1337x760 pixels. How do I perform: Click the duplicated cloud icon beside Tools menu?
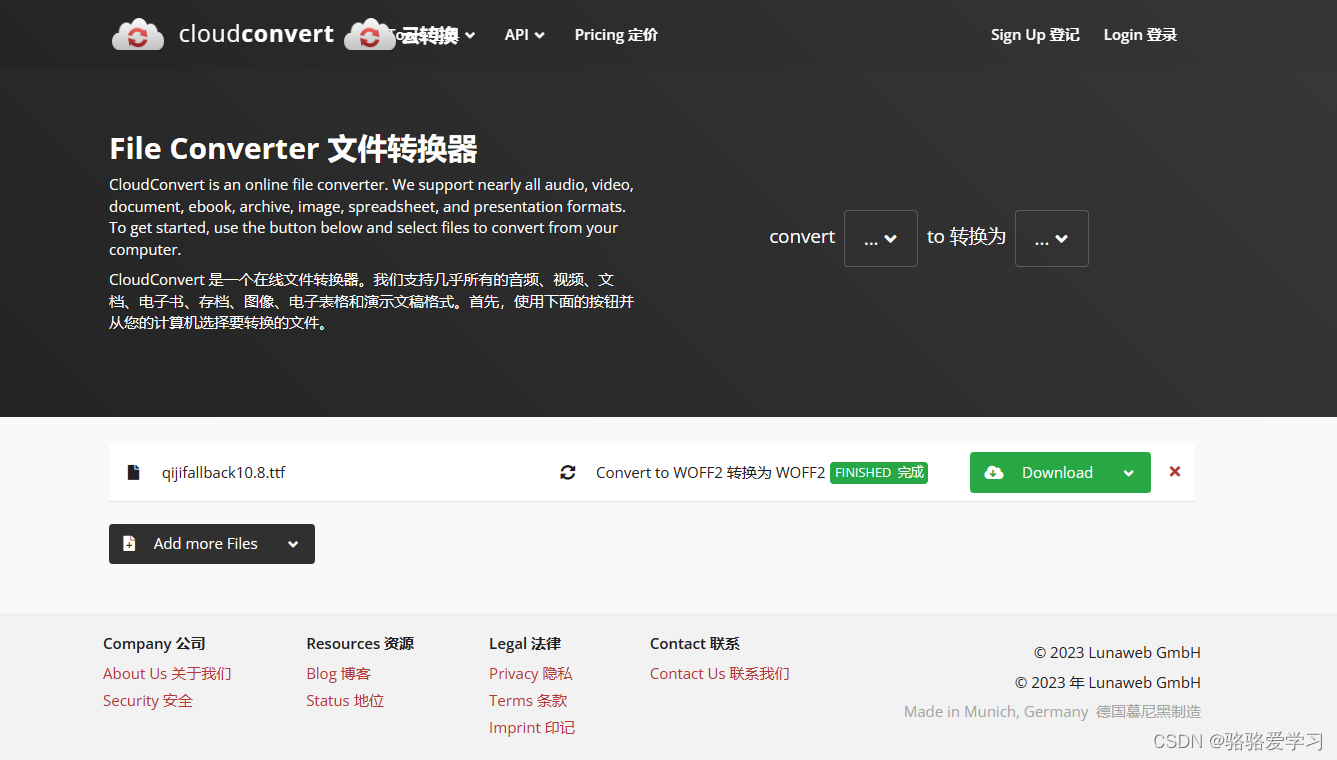coord(370,34)
